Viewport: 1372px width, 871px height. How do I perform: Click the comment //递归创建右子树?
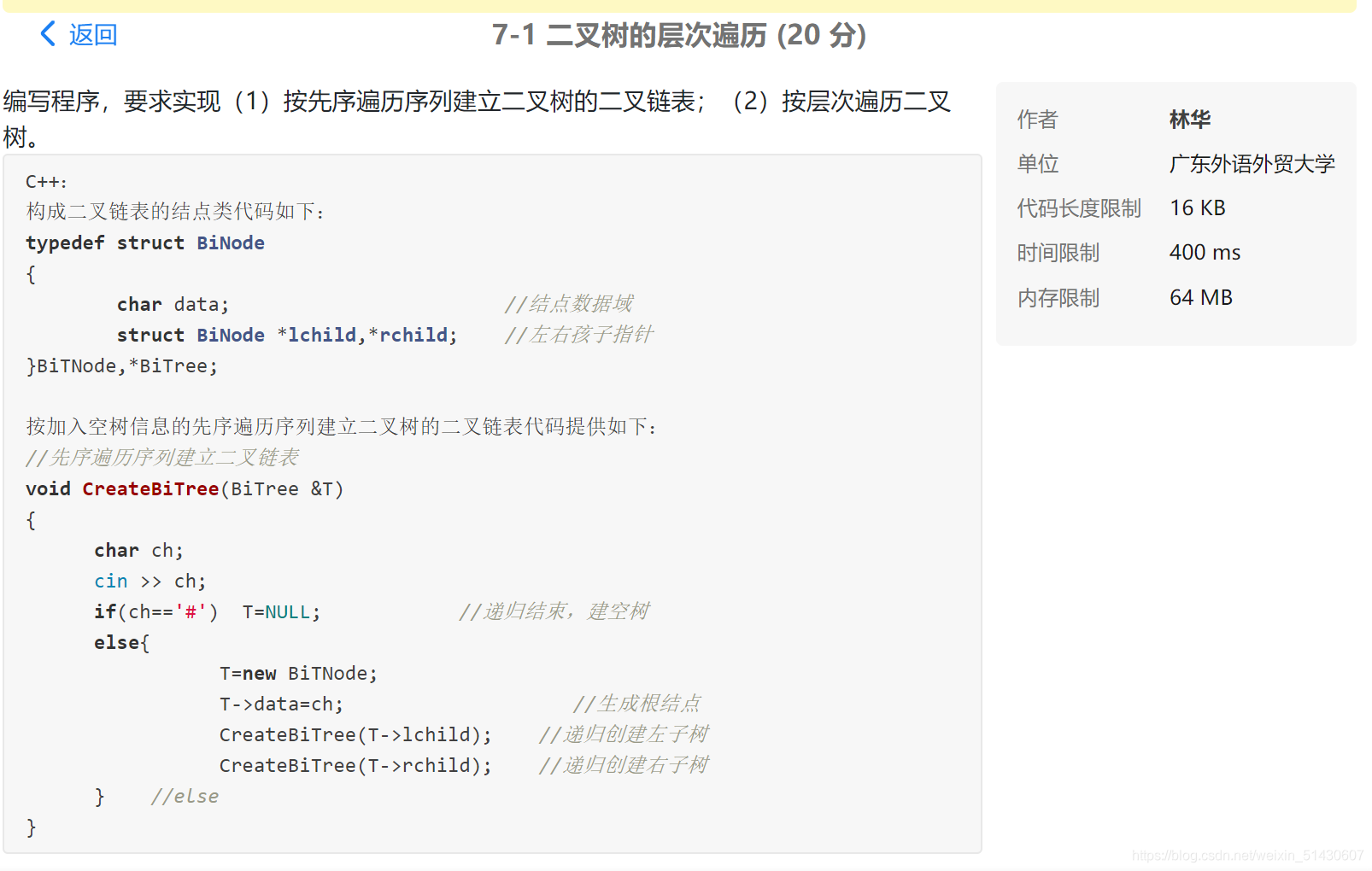pyautogui.click(x=624, y=765)
